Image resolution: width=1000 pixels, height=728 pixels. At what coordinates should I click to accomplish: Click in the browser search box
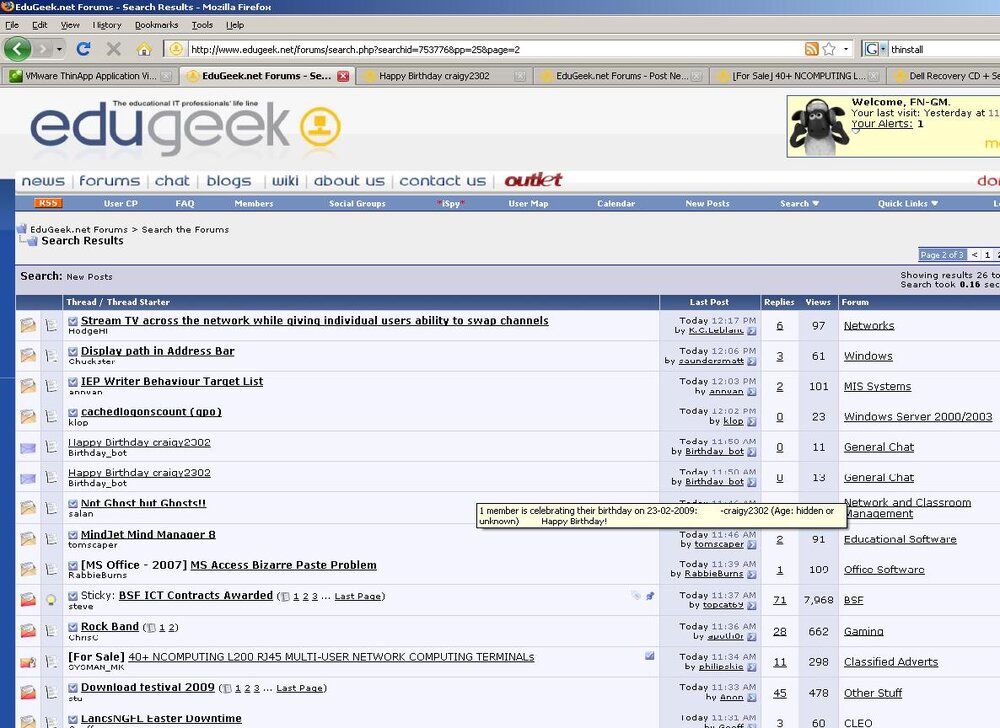944,49
